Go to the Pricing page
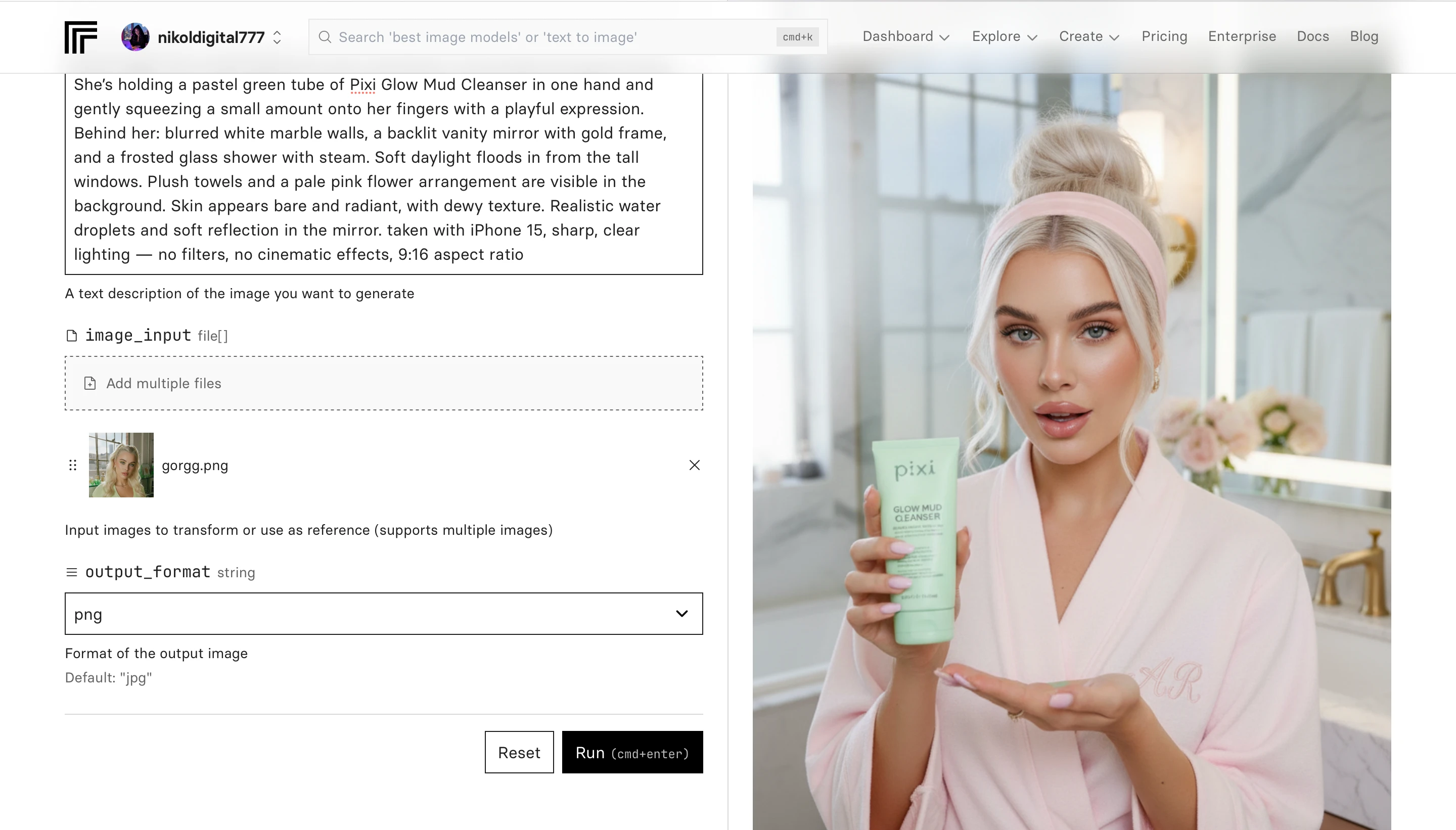Screen dimensions: 1456x830 click(1164, 36)
